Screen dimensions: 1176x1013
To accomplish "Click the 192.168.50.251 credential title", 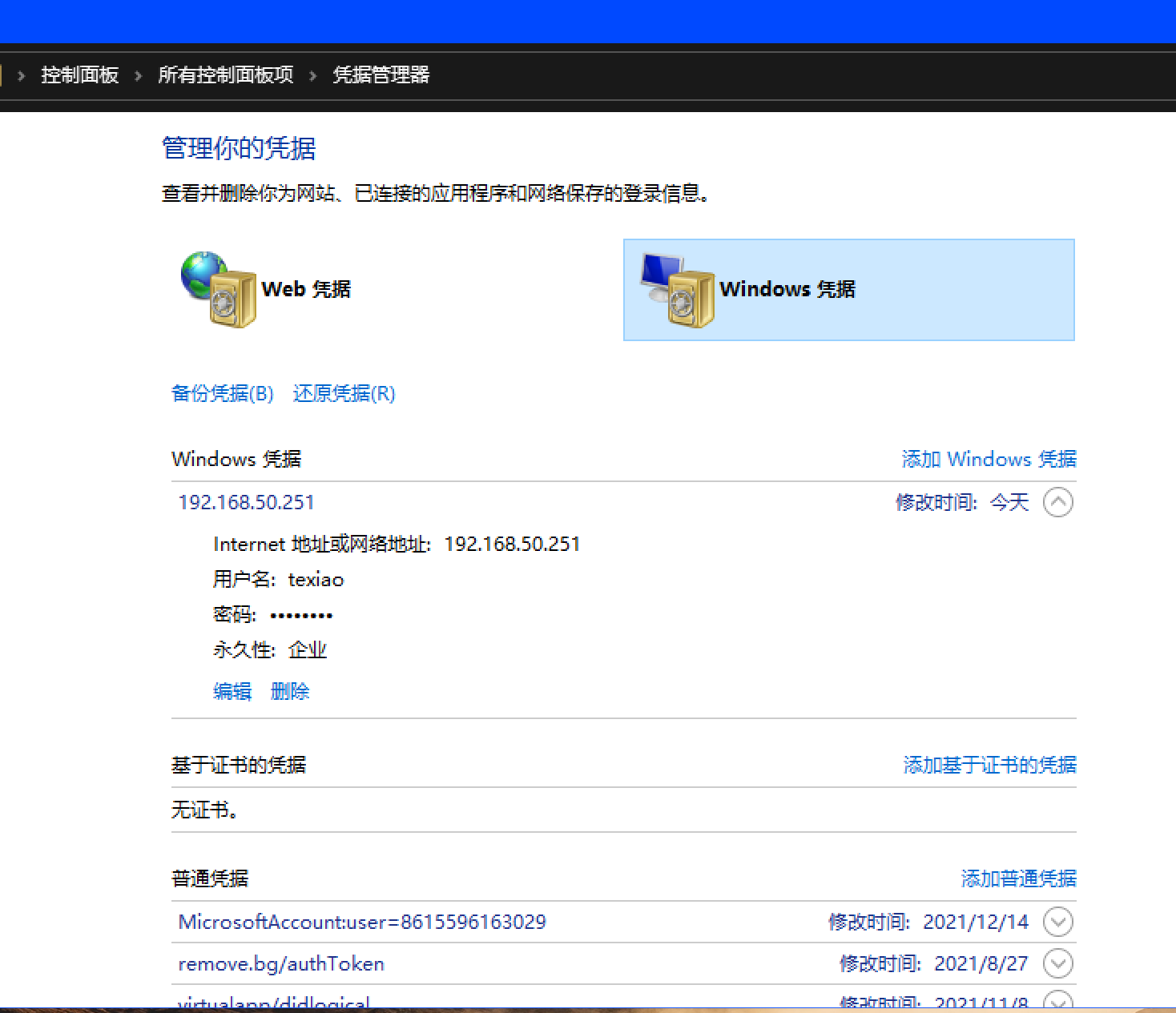I will tap(247, 502).
